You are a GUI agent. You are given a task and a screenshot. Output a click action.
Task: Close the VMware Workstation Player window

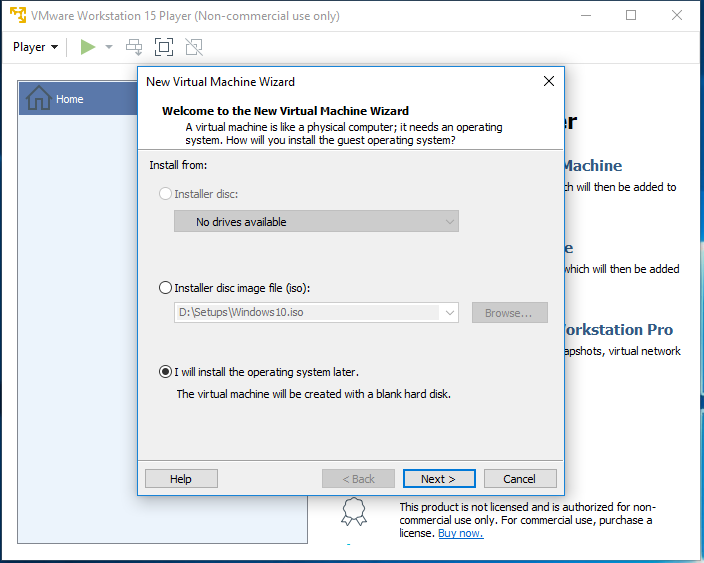point(677,15)
